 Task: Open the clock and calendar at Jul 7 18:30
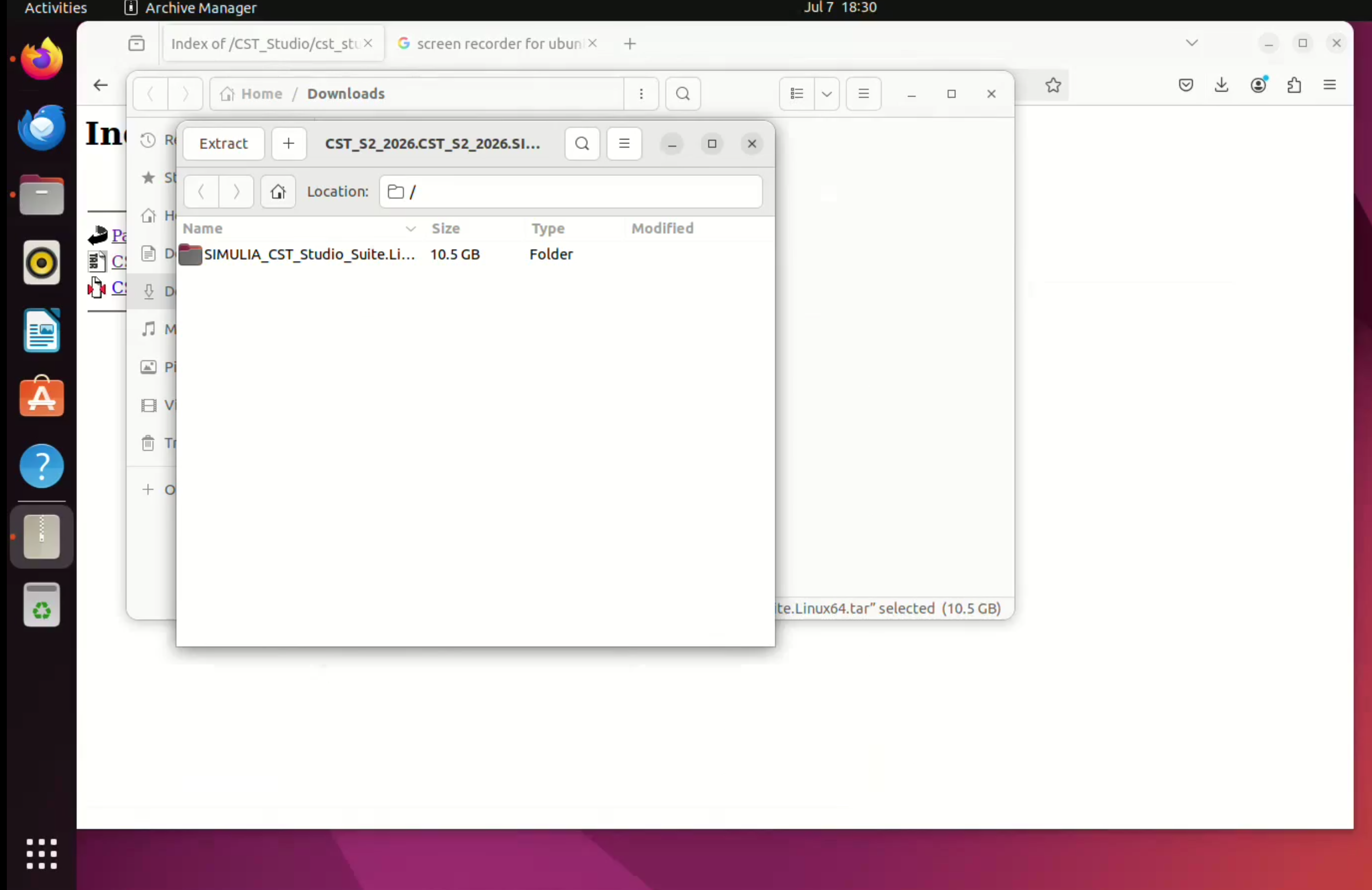pyautogui.click(x=840, y=7)
